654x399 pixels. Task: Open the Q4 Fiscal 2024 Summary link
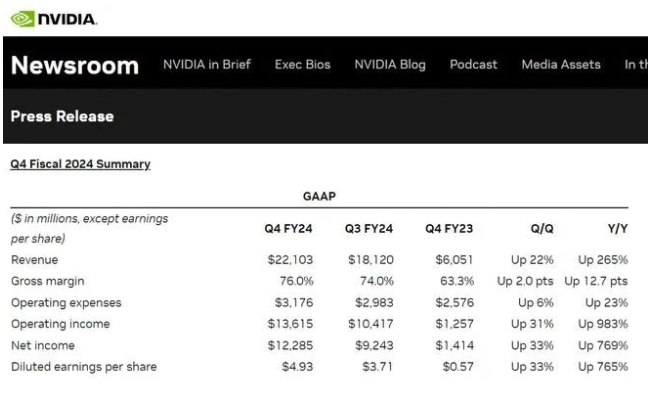coord(80,164)
